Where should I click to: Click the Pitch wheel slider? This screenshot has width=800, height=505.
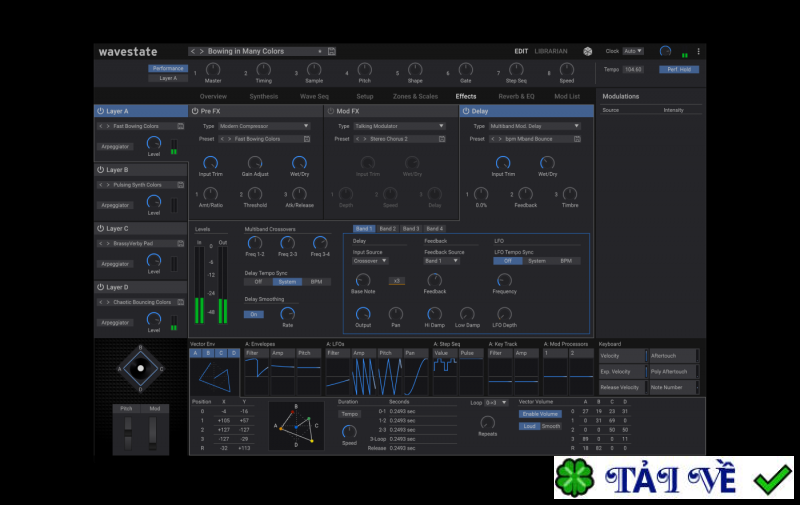point(128,433)
